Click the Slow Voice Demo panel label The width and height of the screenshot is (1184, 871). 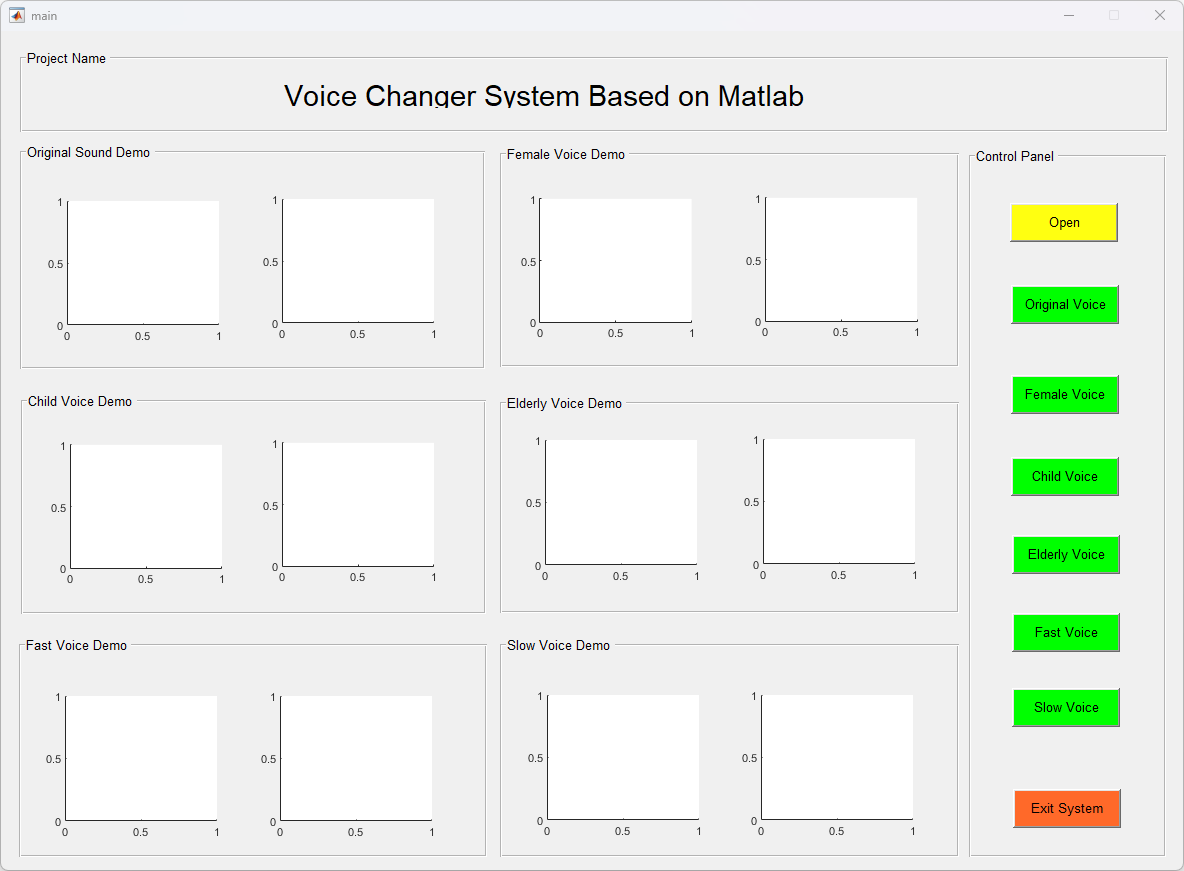click(558, 646)
